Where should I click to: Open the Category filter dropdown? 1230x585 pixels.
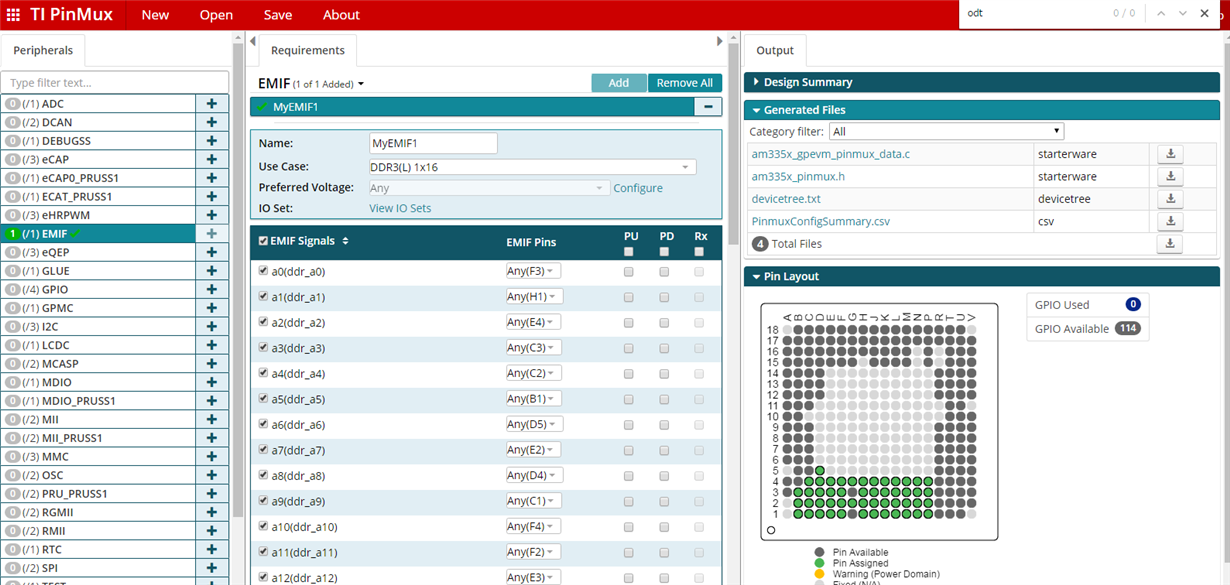click(946, 131)
